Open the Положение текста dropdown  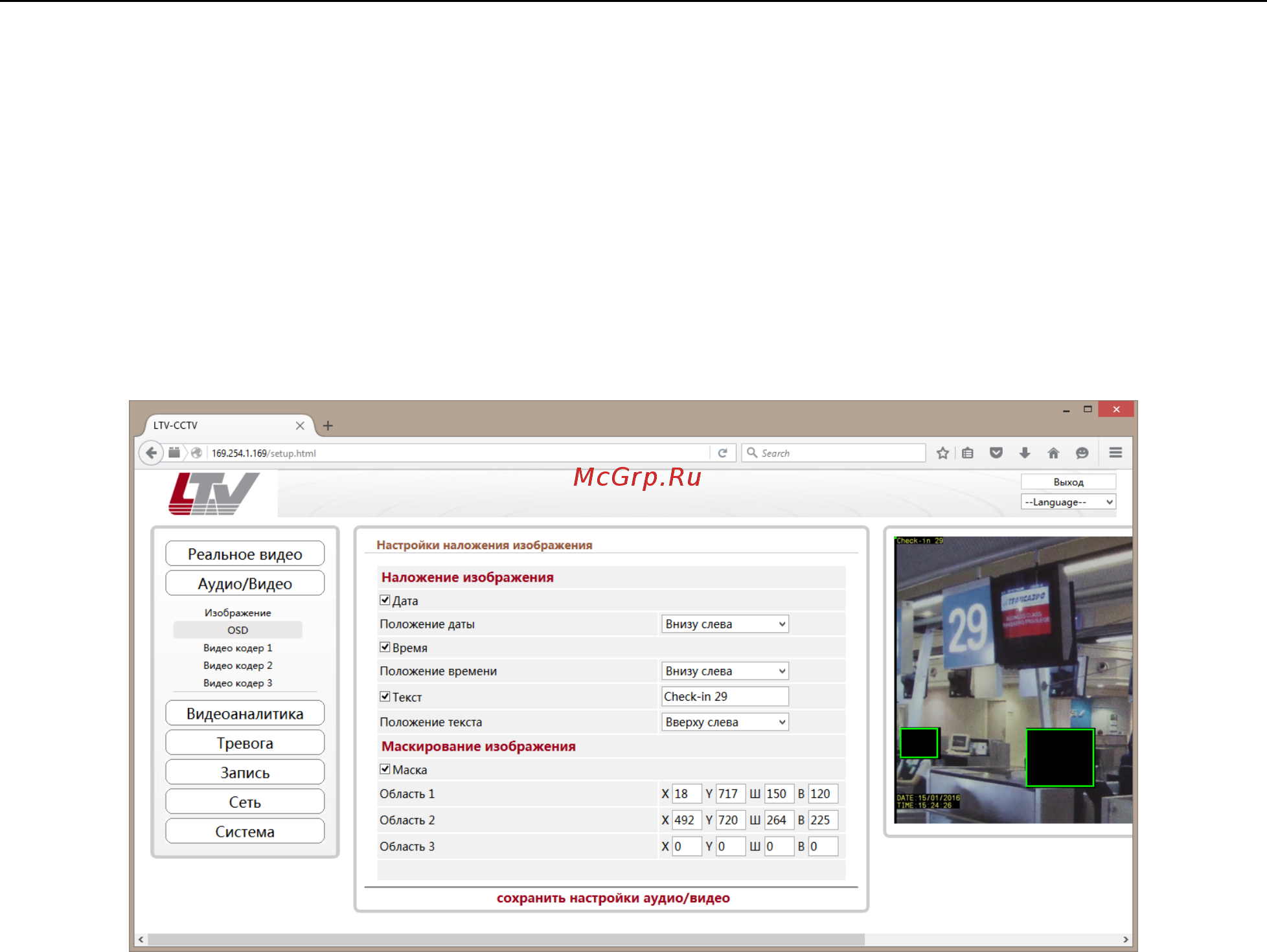[725, 721]
